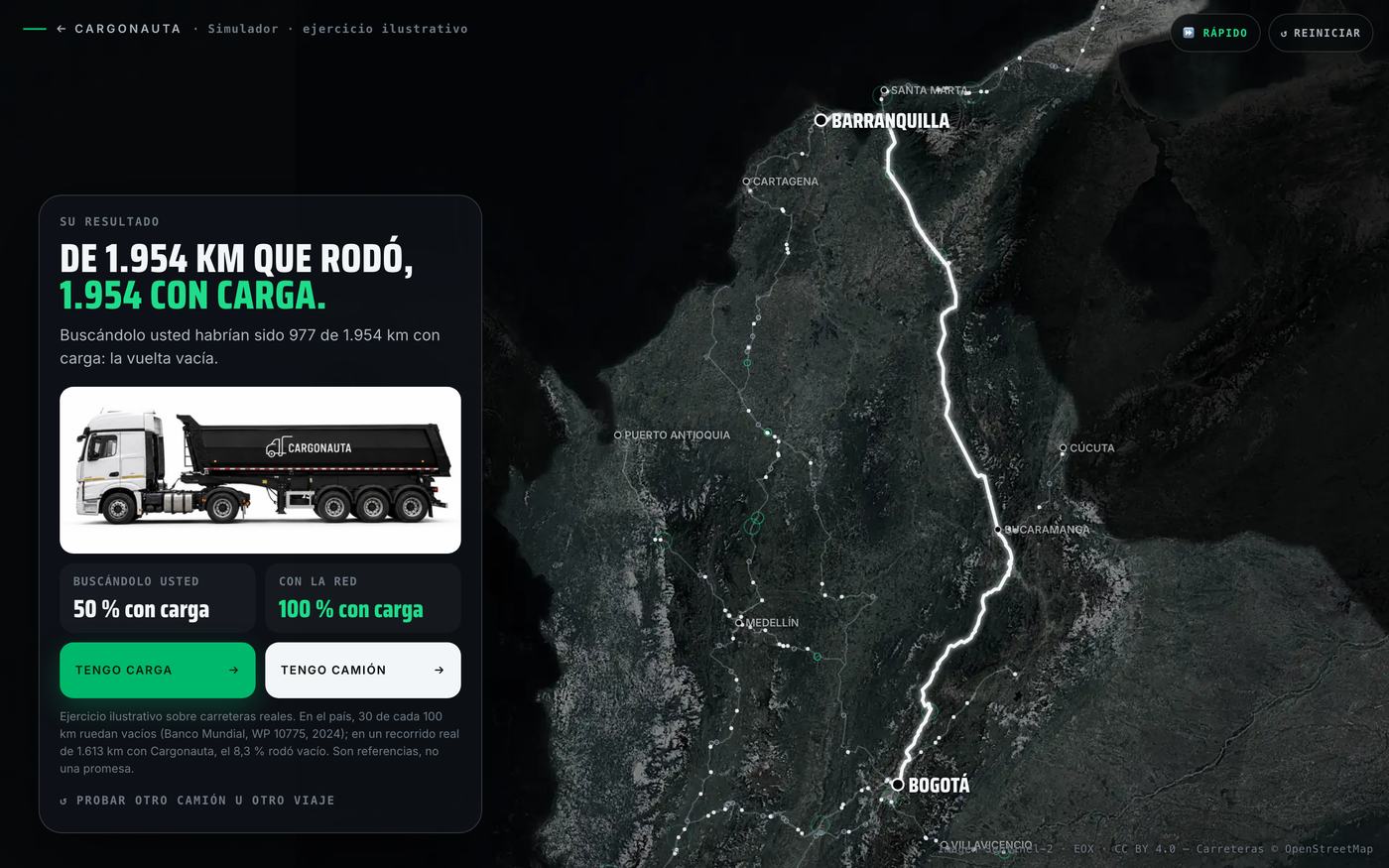
Task: Click the REINICIAR restart button
Action: (1321, 33)
